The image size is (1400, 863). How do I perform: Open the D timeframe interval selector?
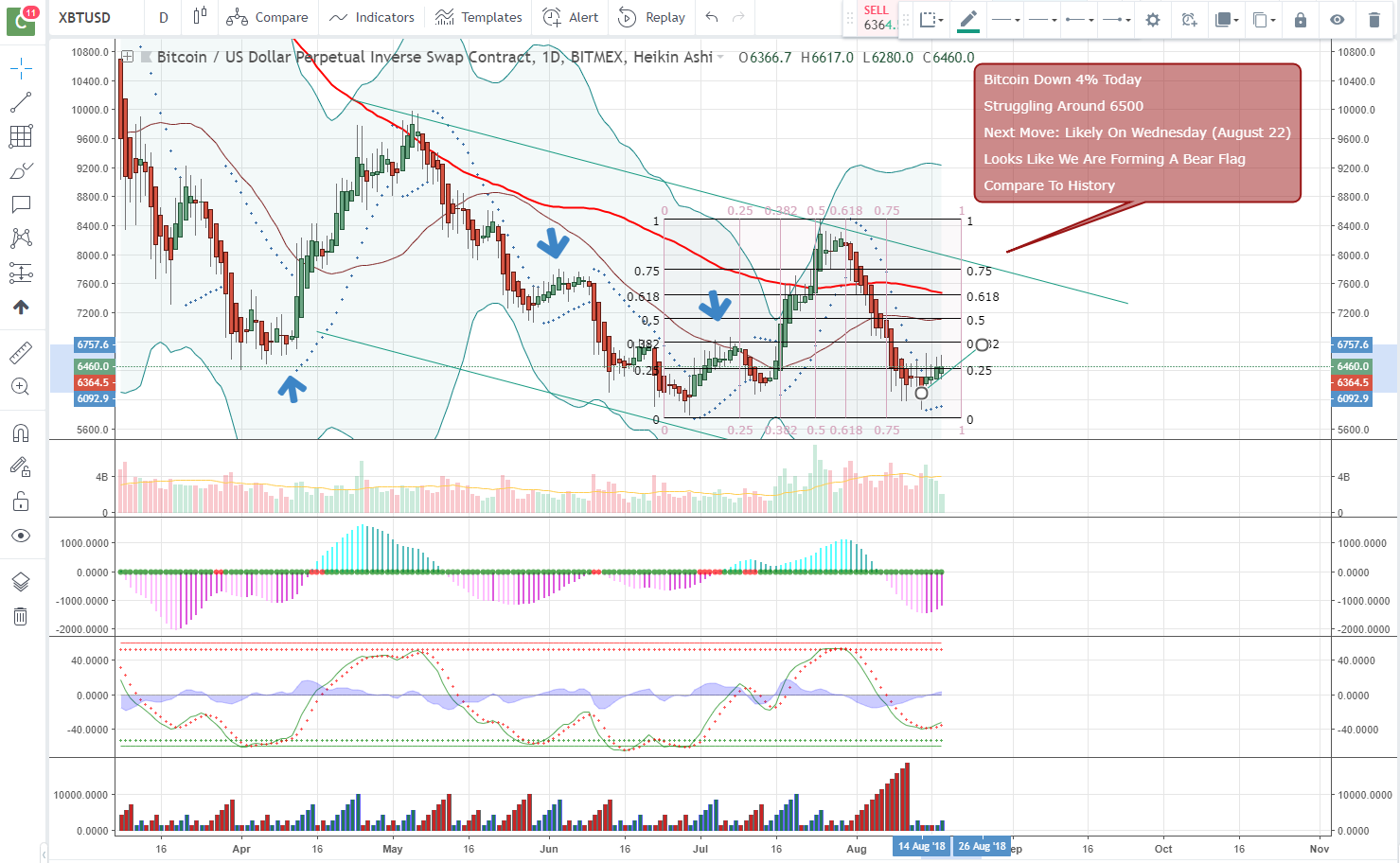(164, 17)
